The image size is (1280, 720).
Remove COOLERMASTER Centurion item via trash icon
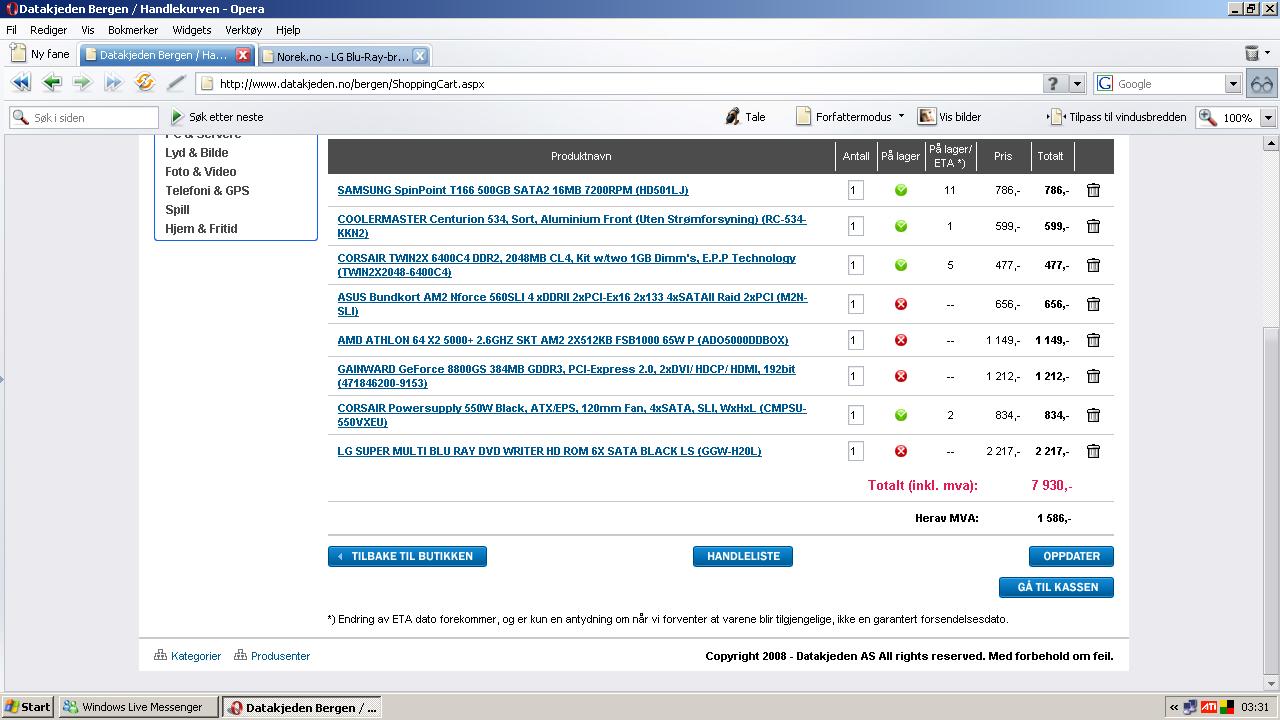(1093, 226)
